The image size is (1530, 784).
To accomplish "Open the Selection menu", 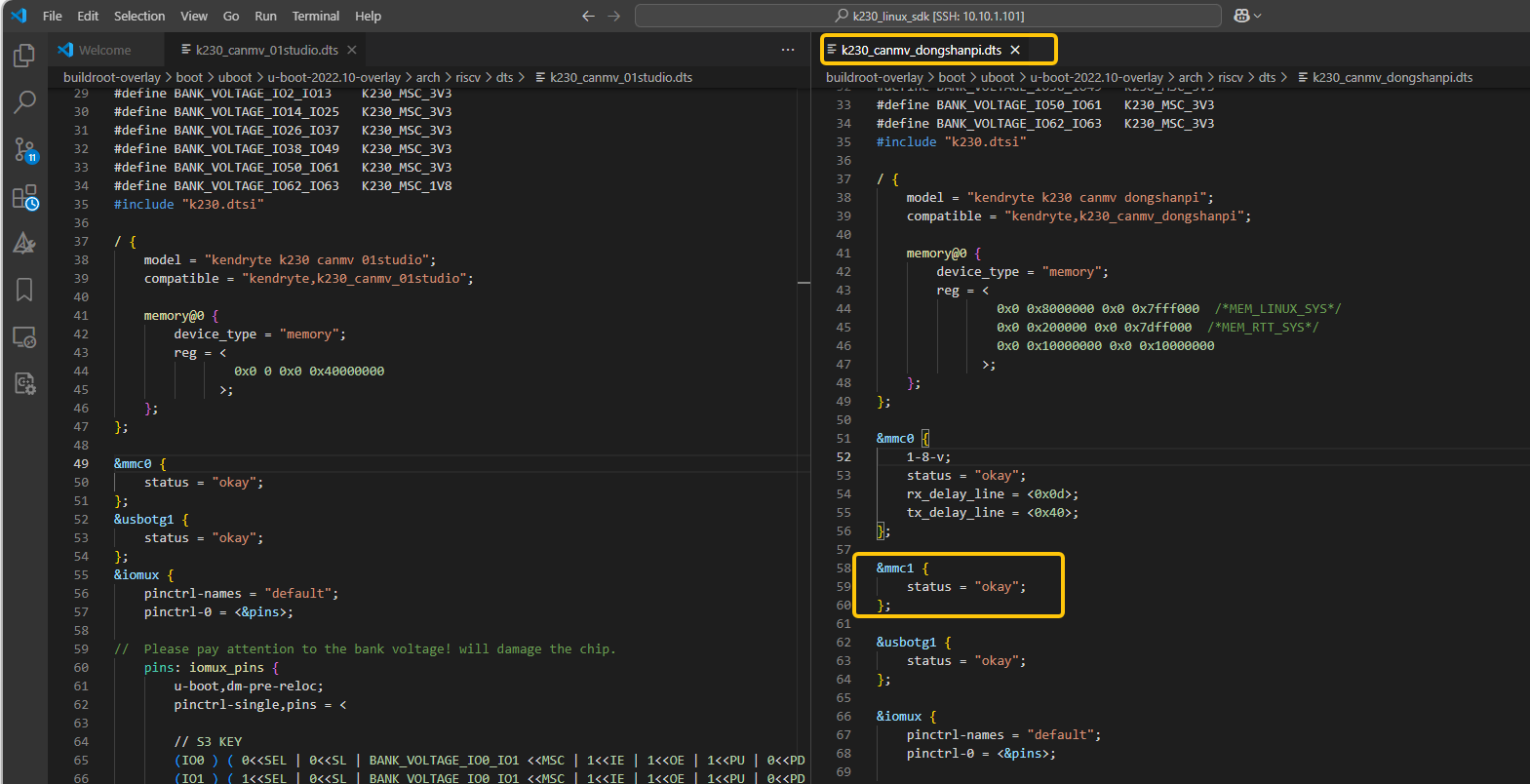I will click(x=139, y=16).
